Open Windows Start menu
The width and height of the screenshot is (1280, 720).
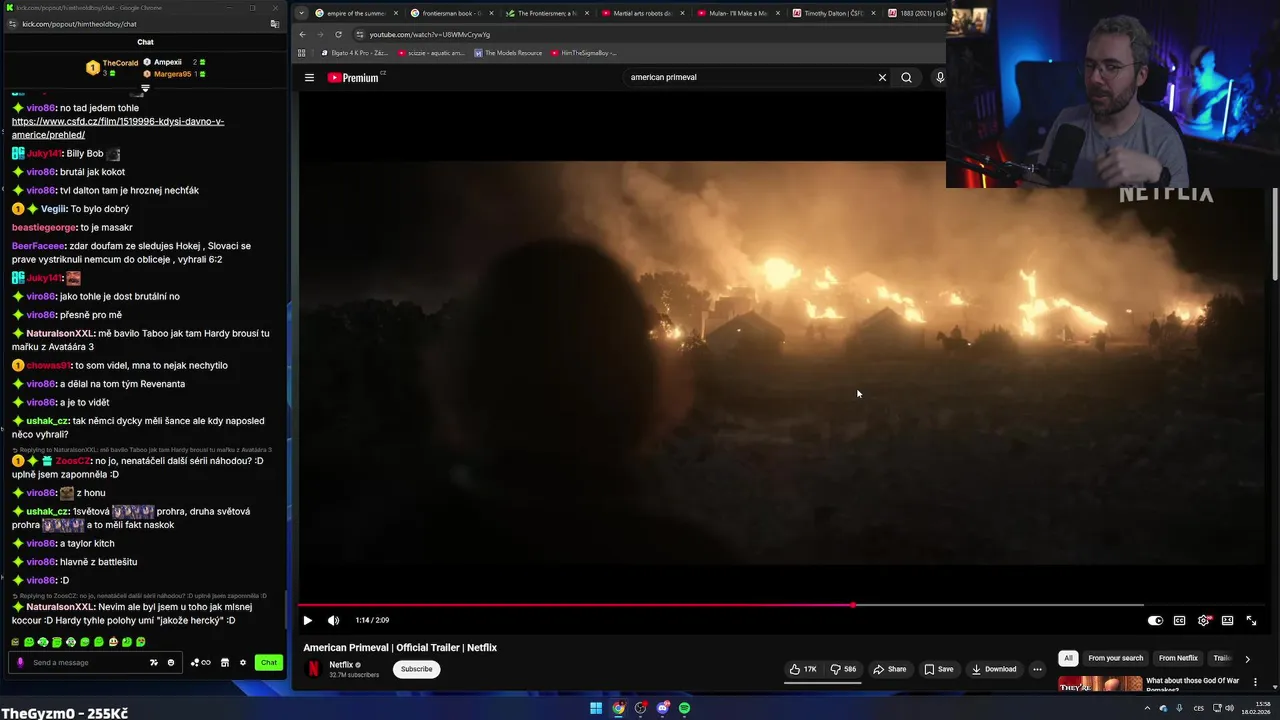596,708
